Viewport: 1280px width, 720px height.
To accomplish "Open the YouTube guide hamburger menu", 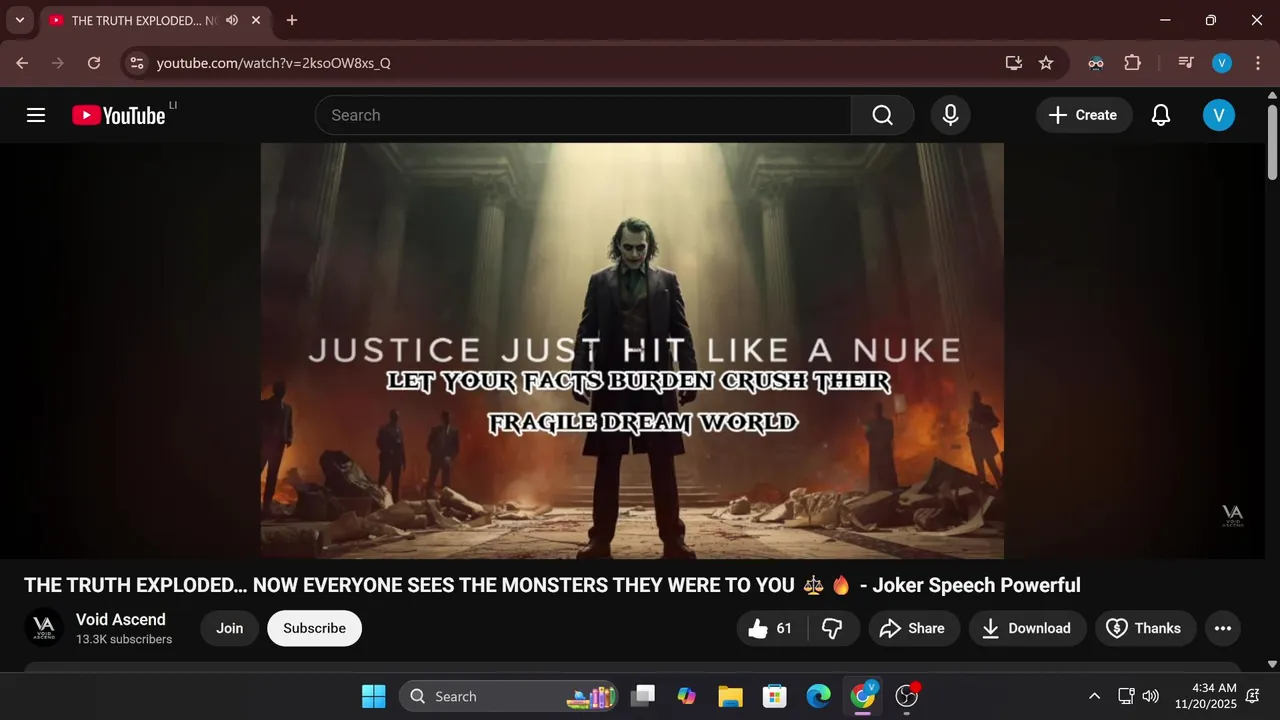I will click(x=36, y=115).
